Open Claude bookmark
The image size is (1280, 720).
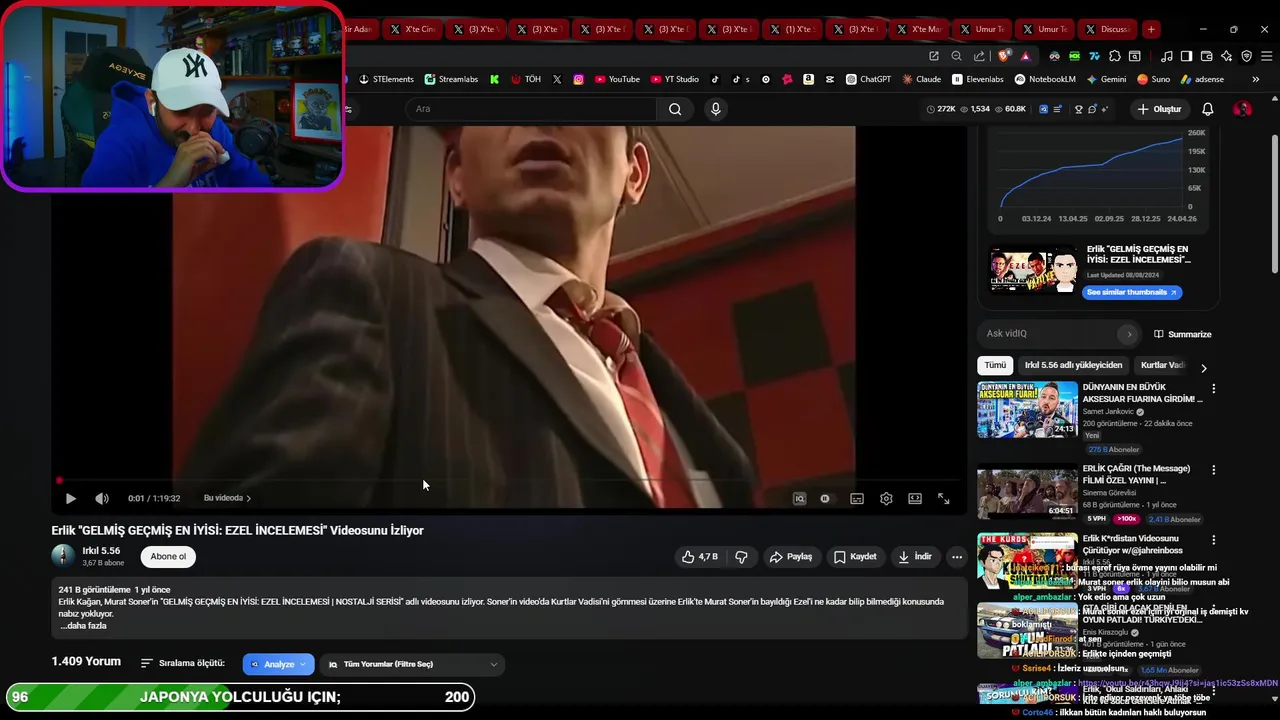coord(921,79)
